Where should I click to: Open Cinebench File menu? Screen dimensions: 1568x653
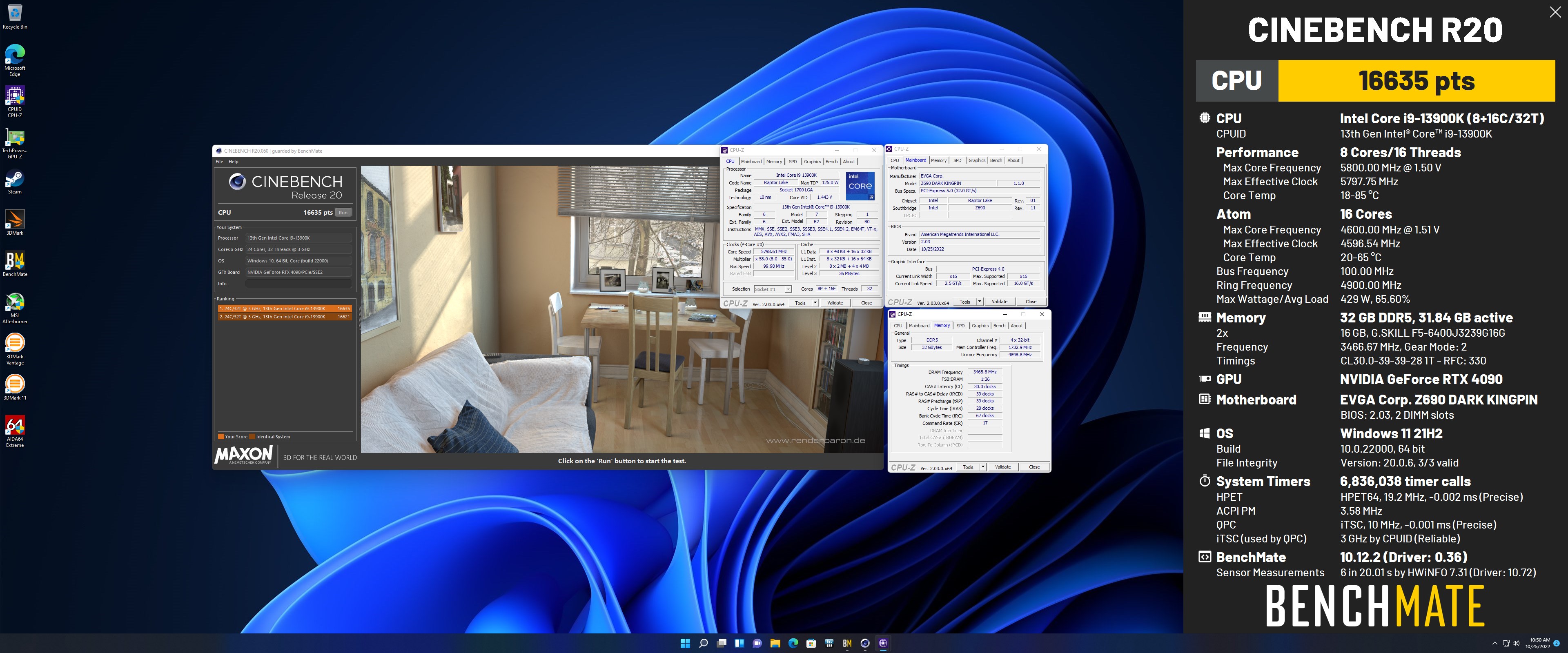point(219,162)
